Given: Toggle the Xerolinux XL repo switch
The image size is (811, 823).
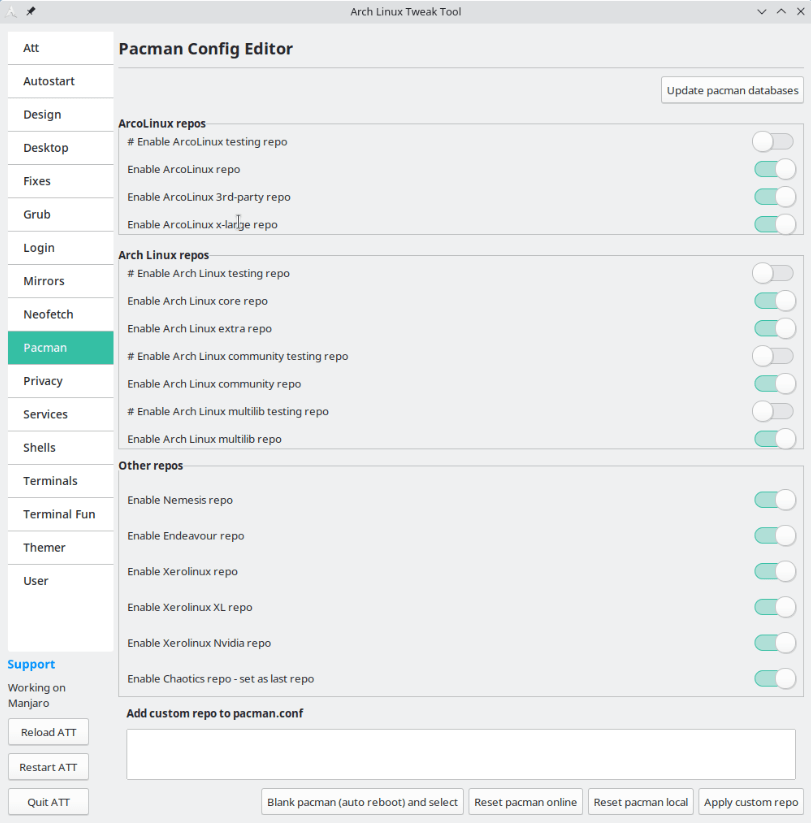Looking at the screenshot, I should 775,607.
